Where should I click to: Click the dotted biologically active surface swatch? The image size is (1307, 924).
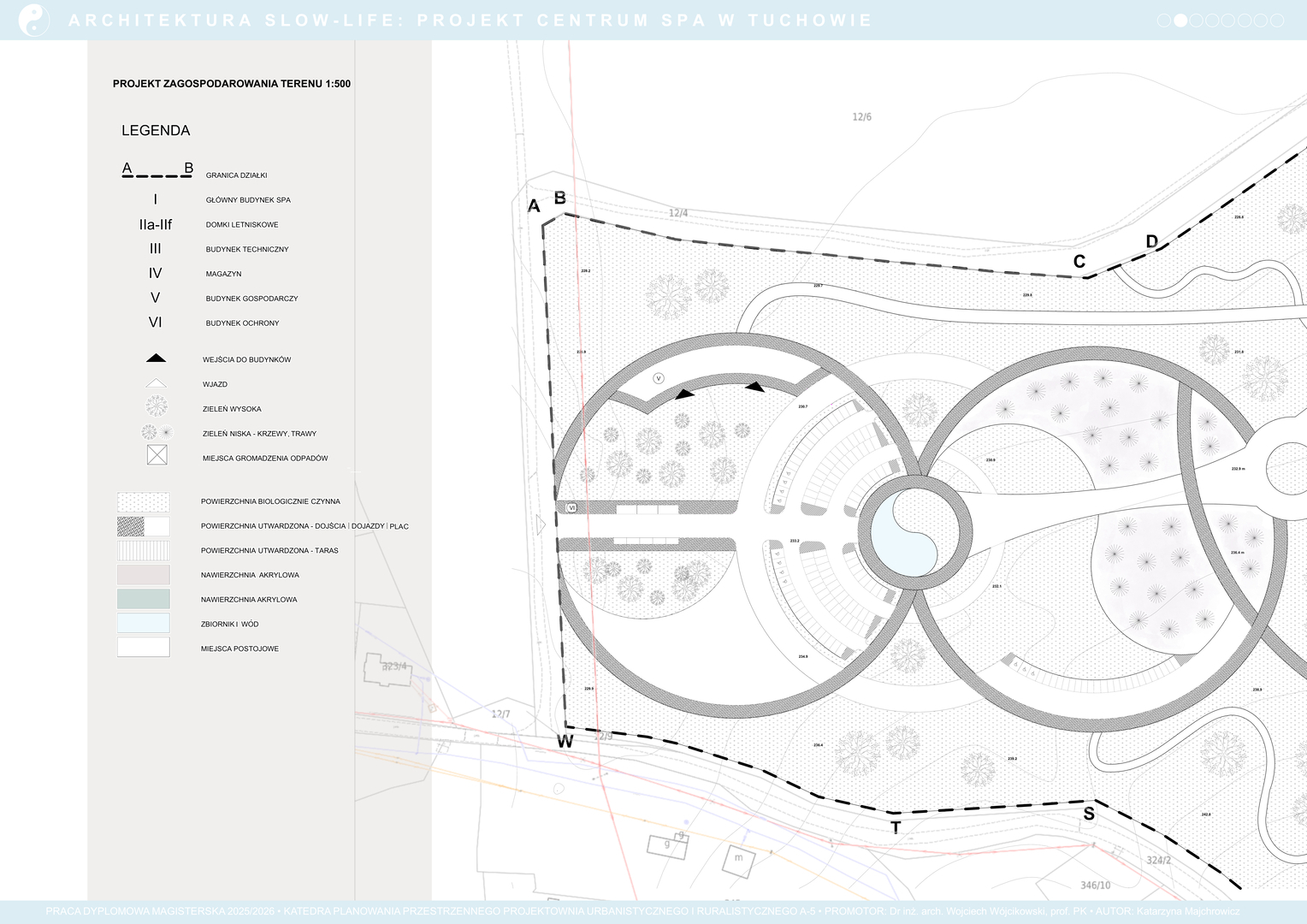point(144,501)
